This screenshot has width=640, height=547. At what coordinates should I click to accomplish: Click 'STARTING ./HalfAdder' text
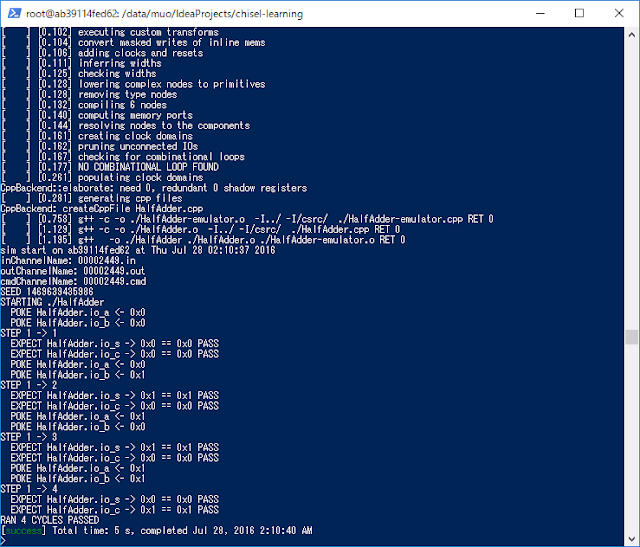[x=52, y=302]
